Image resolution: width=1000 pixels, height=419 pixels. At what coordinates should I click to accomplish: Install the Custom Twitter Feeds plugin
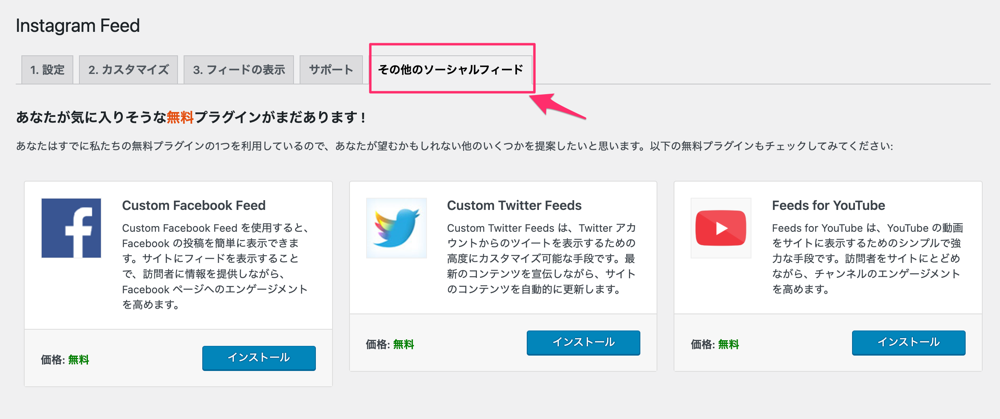[584, 342]
